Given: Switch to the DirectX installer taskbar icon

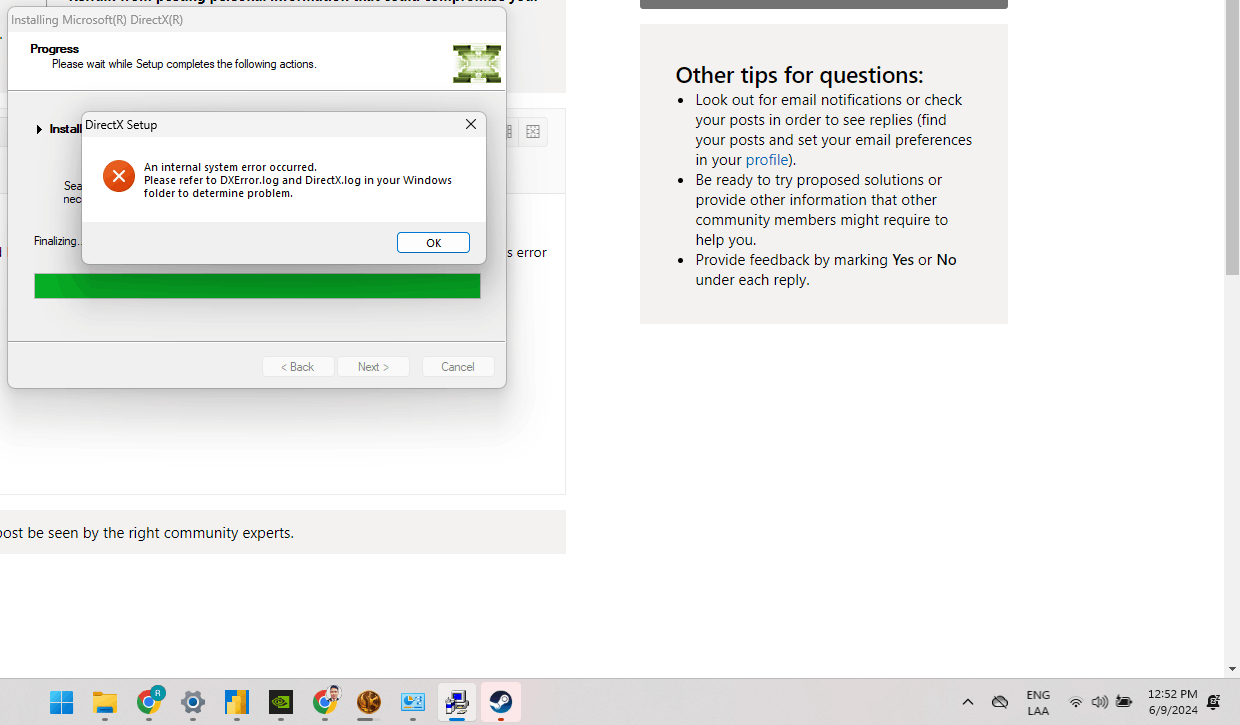Looking at the screenshot, I should coord(457,703).
